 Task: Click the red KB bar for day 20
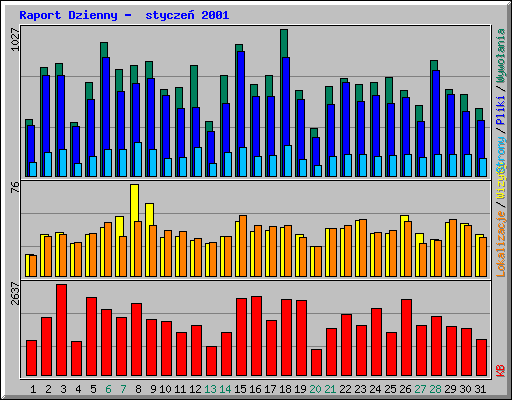pyautogui.click(x=316, y=363)
